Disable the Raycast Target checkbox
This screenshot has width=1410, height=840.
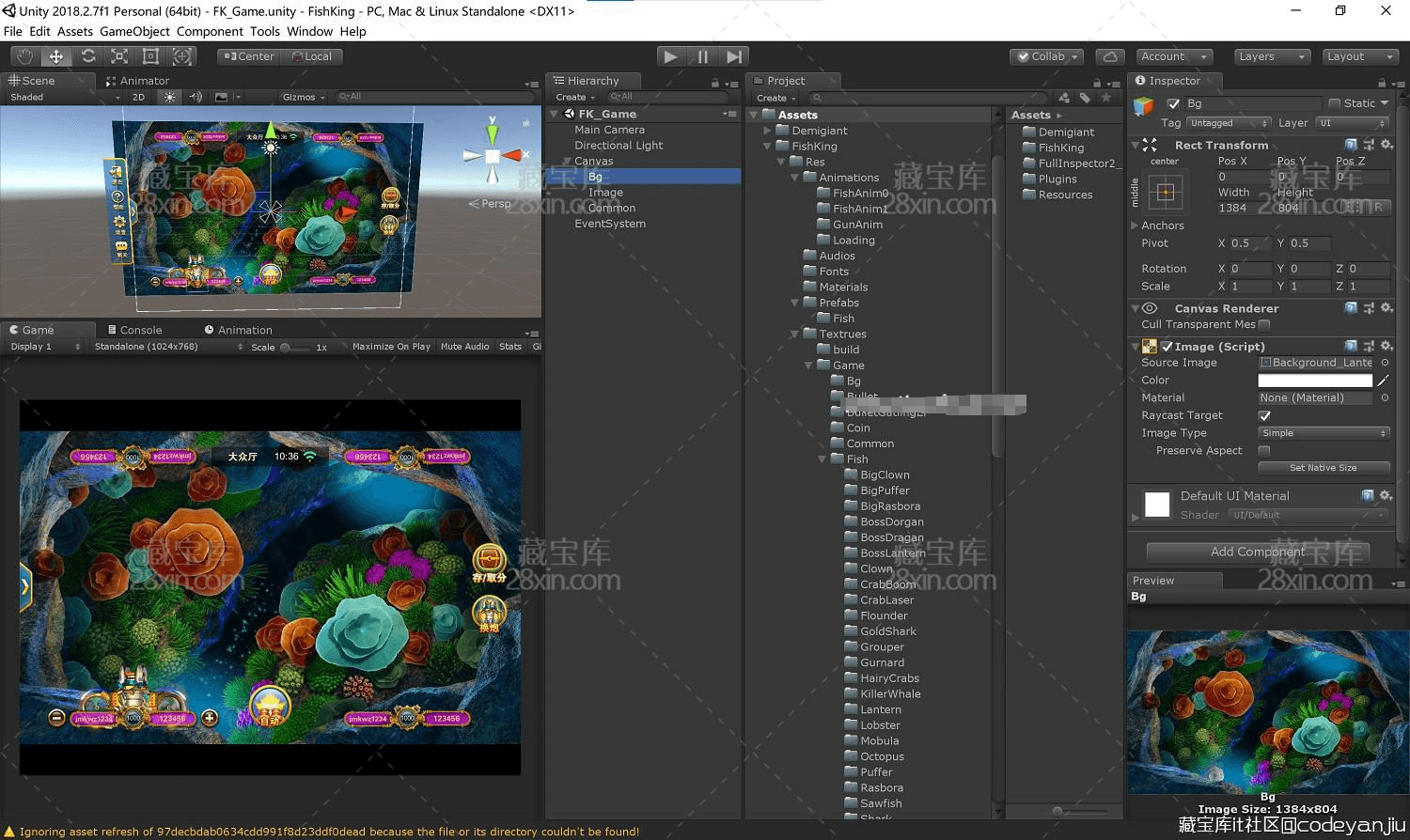pyautogui.click(x=1263, y=414)
